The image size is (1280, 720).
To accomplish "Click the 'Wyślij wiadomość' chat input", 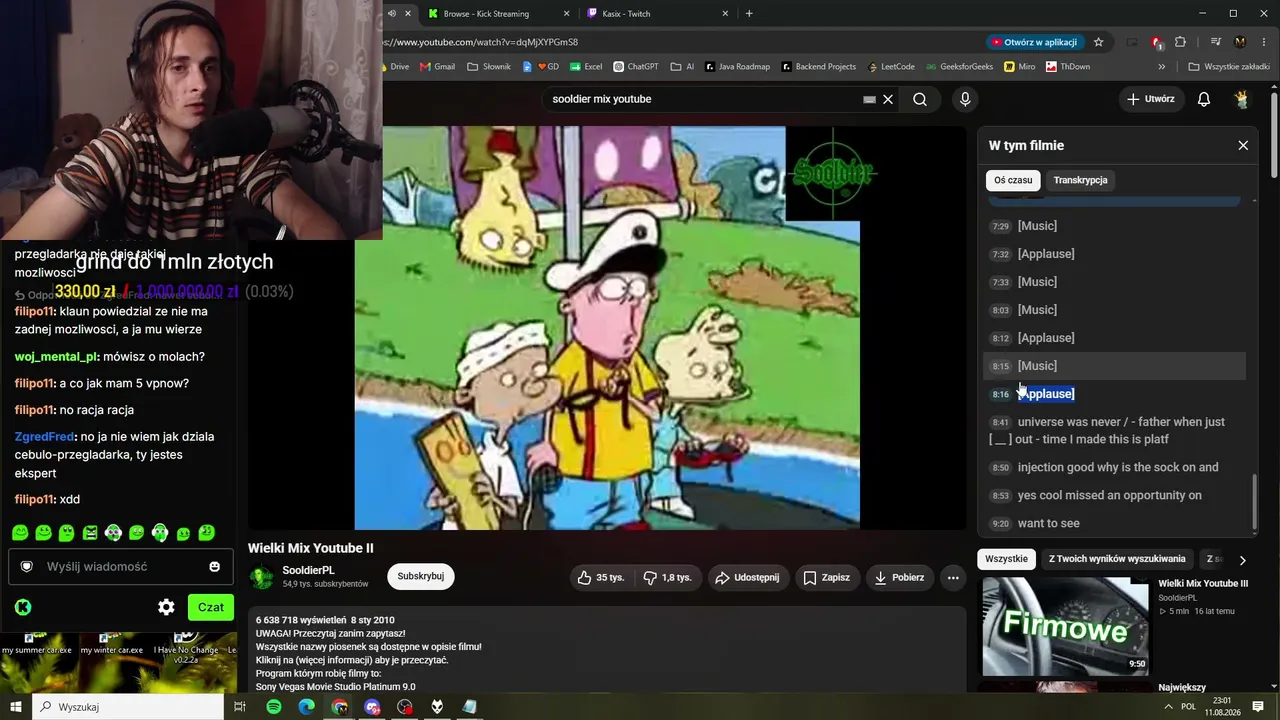I will [121, 566].
